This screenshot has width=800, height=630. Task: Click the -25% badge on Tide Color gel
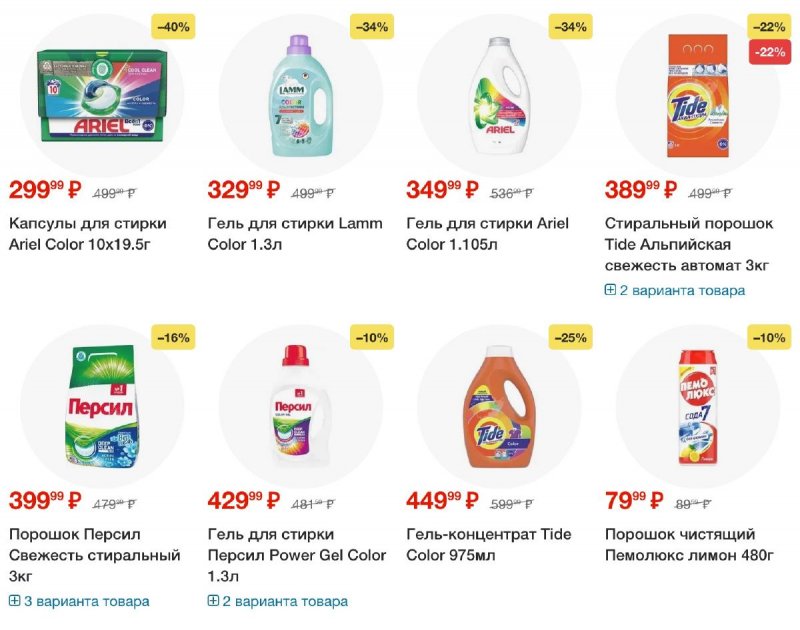[x=570, y=337]
